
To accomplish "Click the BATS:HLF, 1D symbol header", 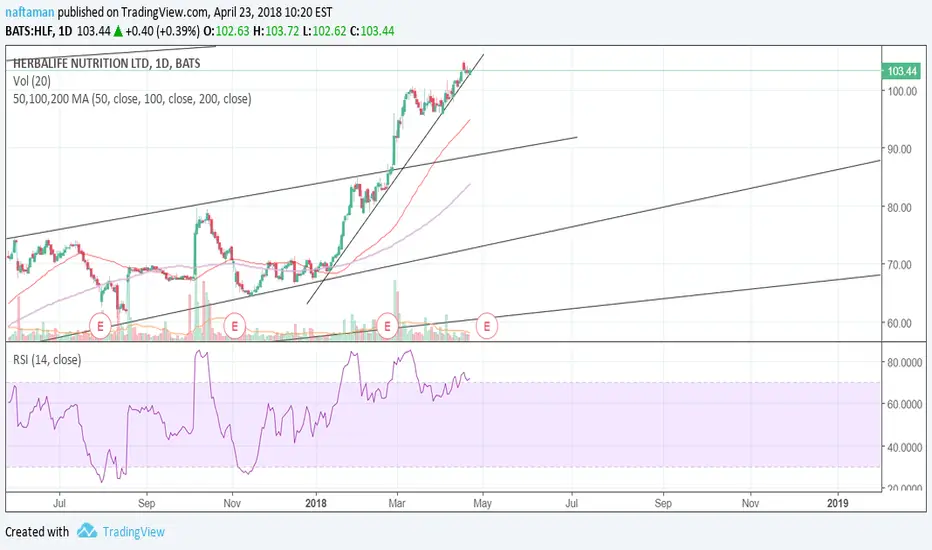I will [x=39, y=31].
